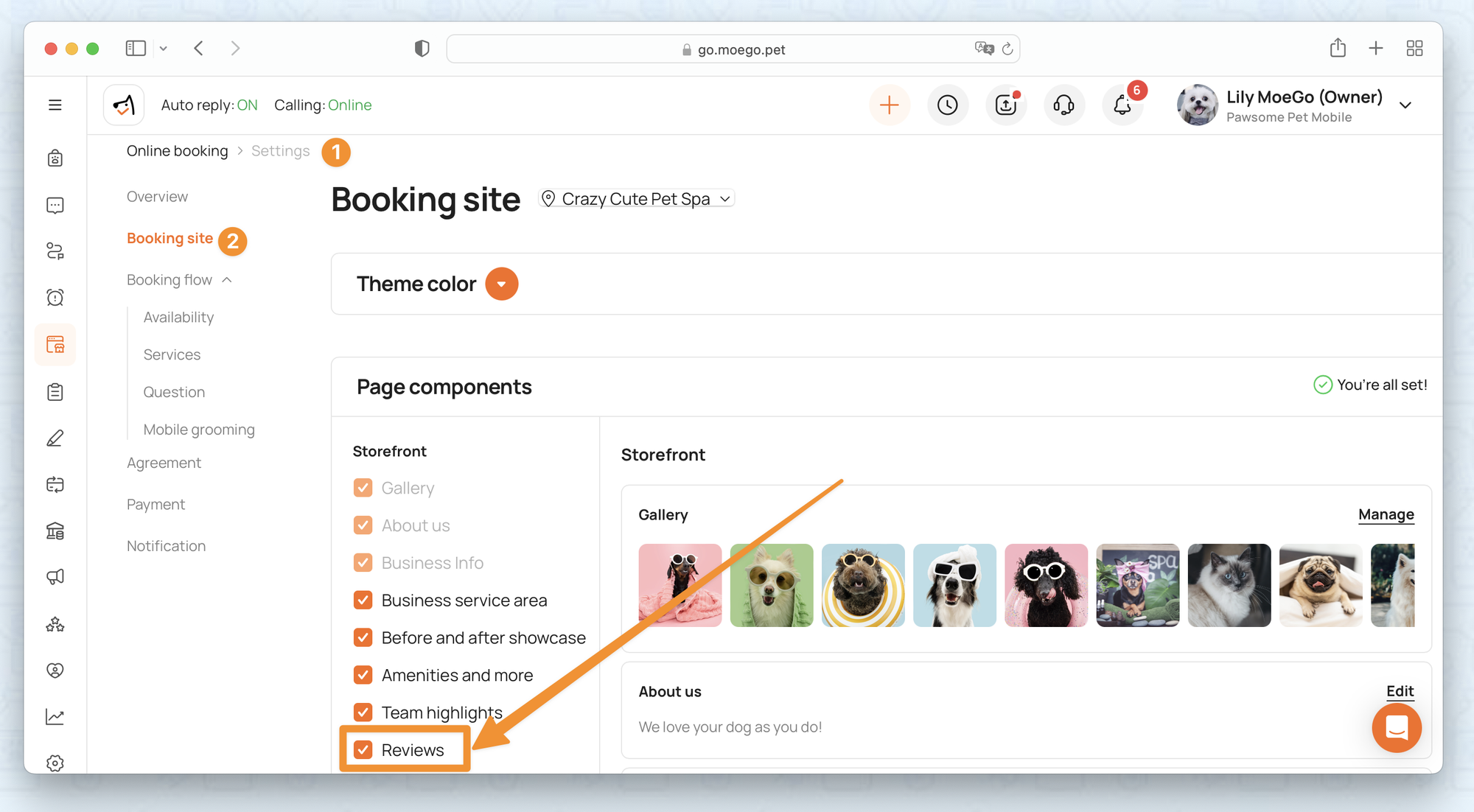Open Payment settings
The image size is (1474, 812).
[156, 505]
